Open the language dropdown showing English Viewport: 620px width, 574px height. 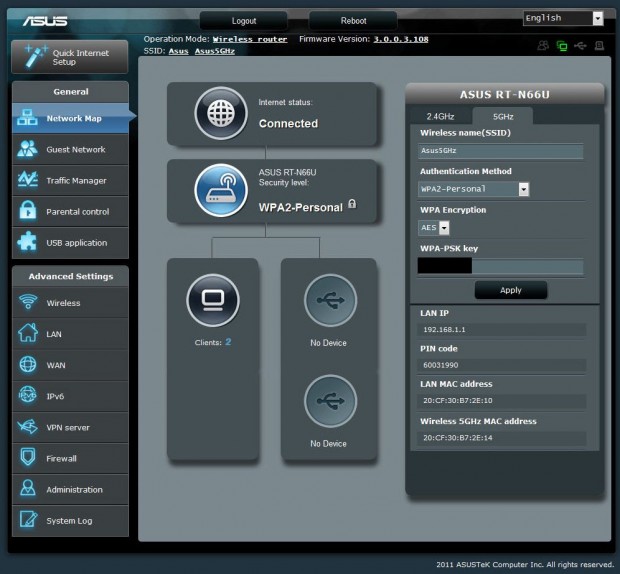[x=563, y=18]
